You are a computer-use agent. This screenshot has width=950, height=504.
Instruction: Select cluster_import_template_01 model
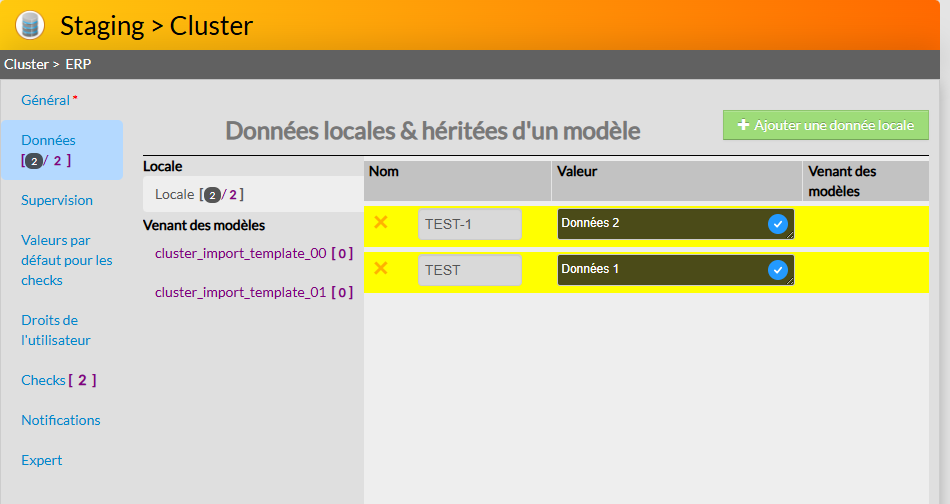tap(254, 292)
